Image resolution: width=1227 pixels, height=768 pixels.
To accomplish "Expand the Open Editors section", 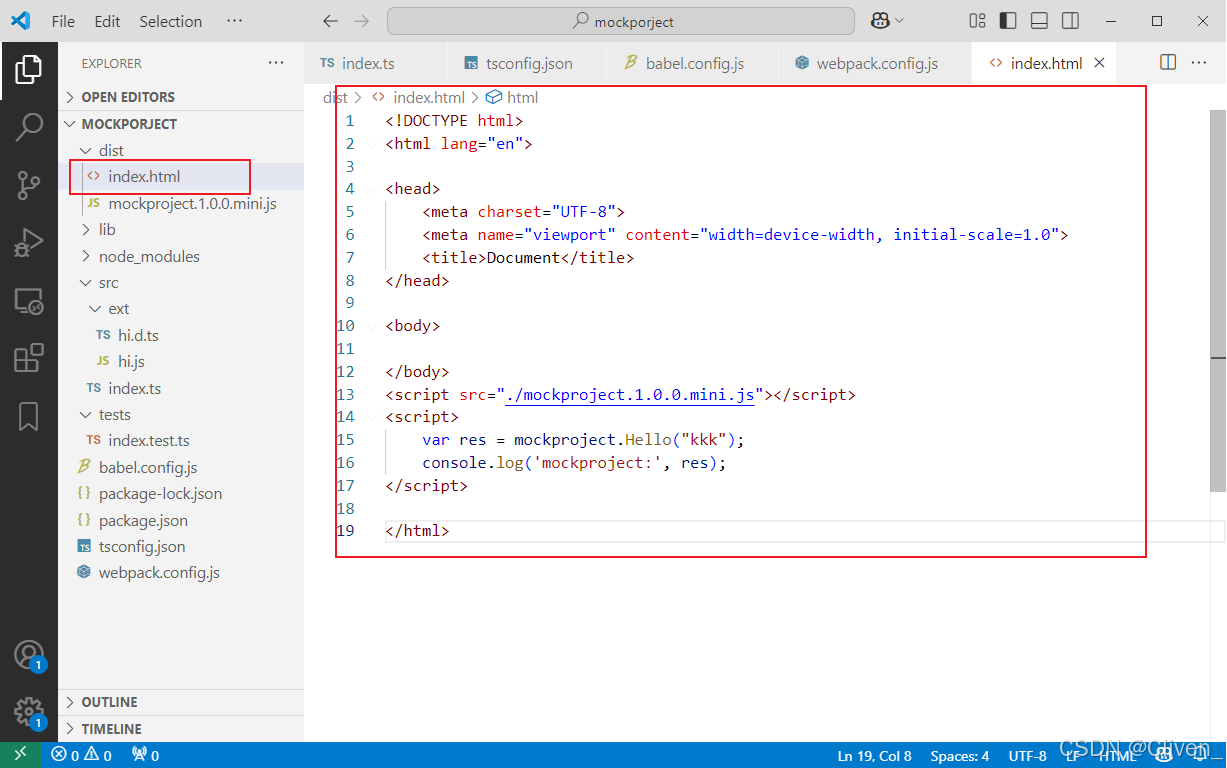I will tap(127, 97).
